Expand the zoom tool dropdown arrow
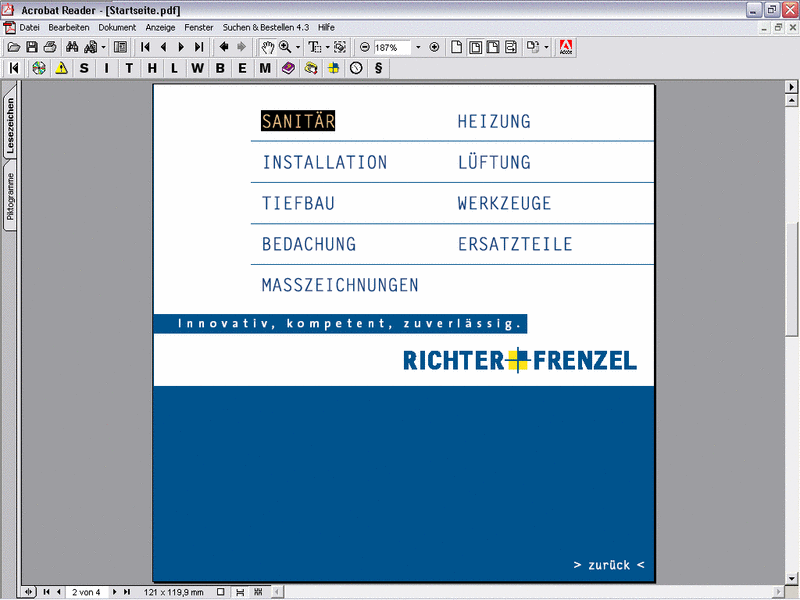The image size is (800, 600). [x=298, y=47]
